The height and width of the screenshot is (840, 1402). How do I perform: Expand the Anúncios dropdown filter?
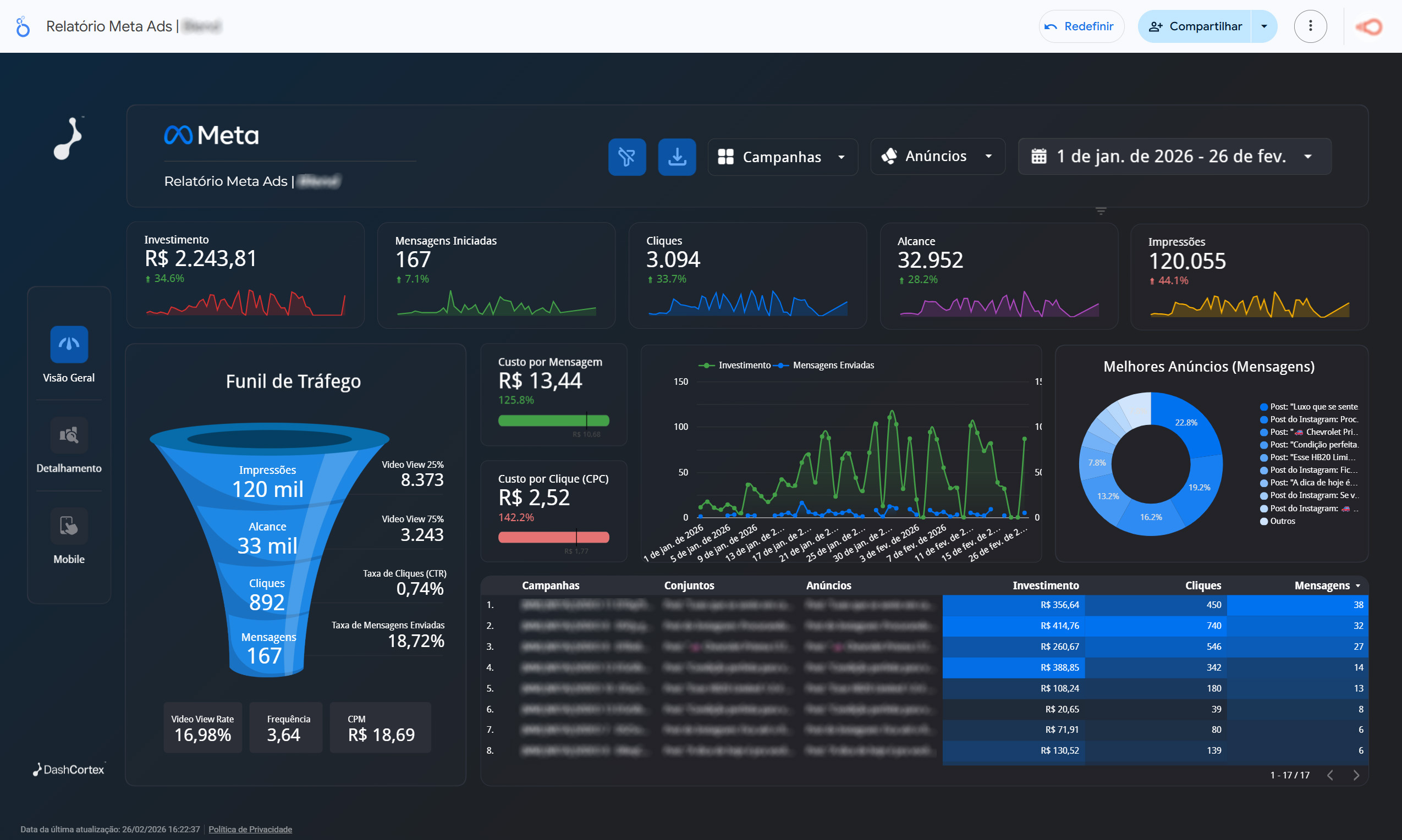point(937,156)
